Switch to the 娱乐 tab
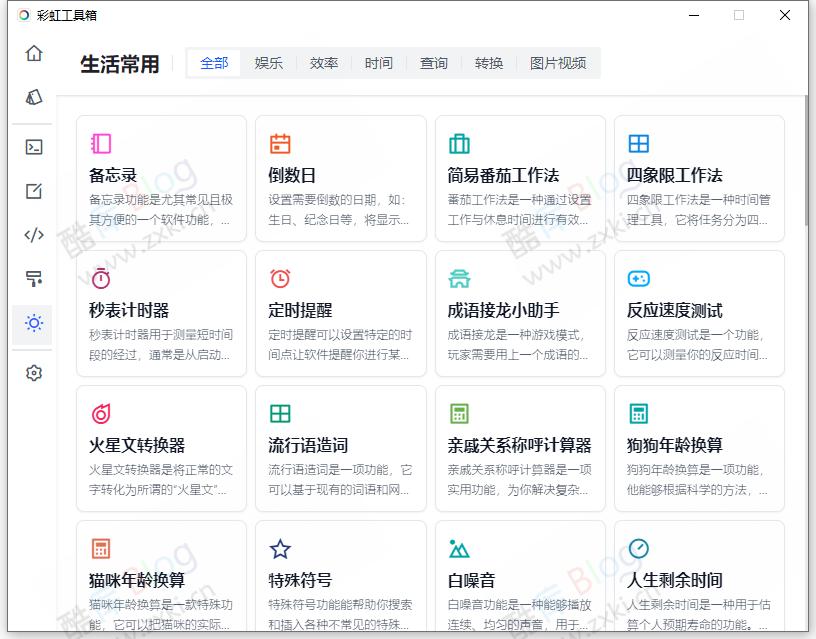 pos(269,62)
